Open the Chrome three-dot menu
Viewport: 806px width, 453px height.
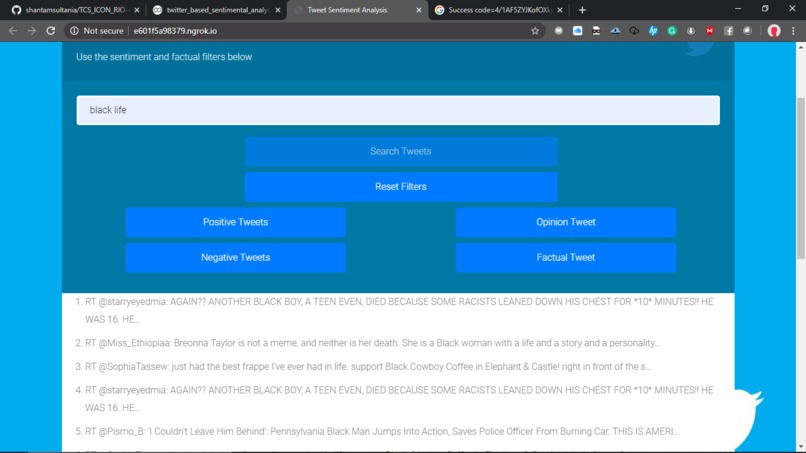(x=793, y=31)
